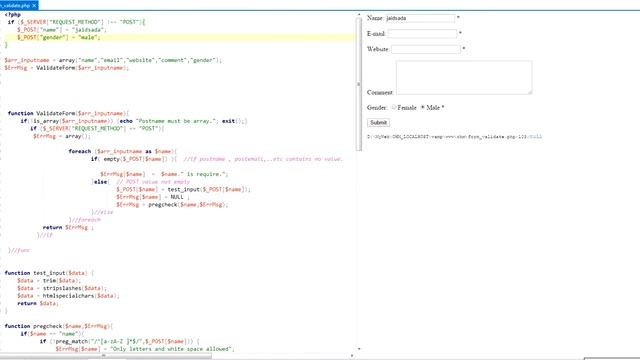Image resolution: width=640 pixels, height=360 pixels.
Task: Click the foreach loop line in code
Action: (123, 151)
